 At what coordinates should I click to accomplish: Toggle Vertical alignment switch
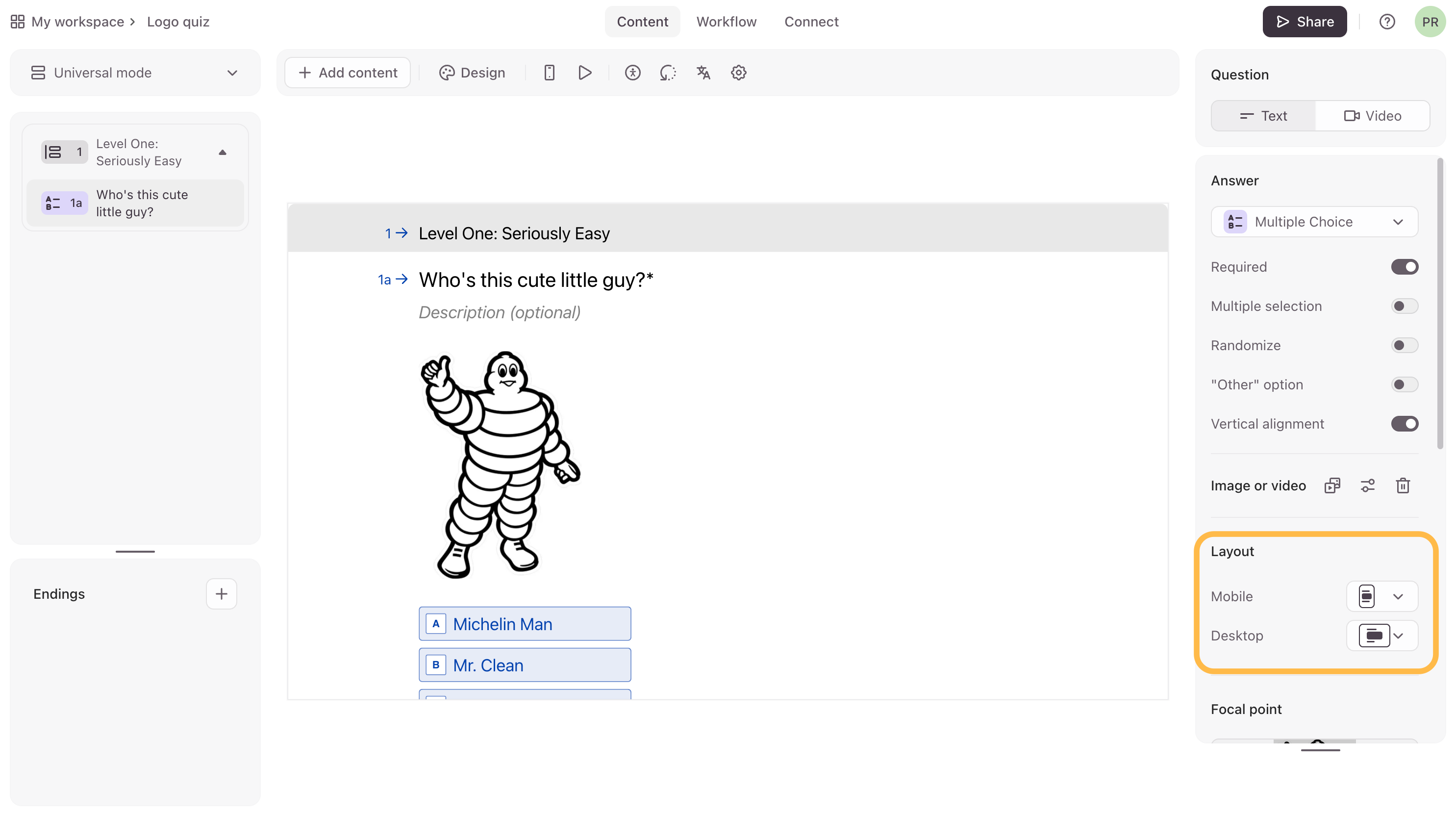tap(1405, 424)
